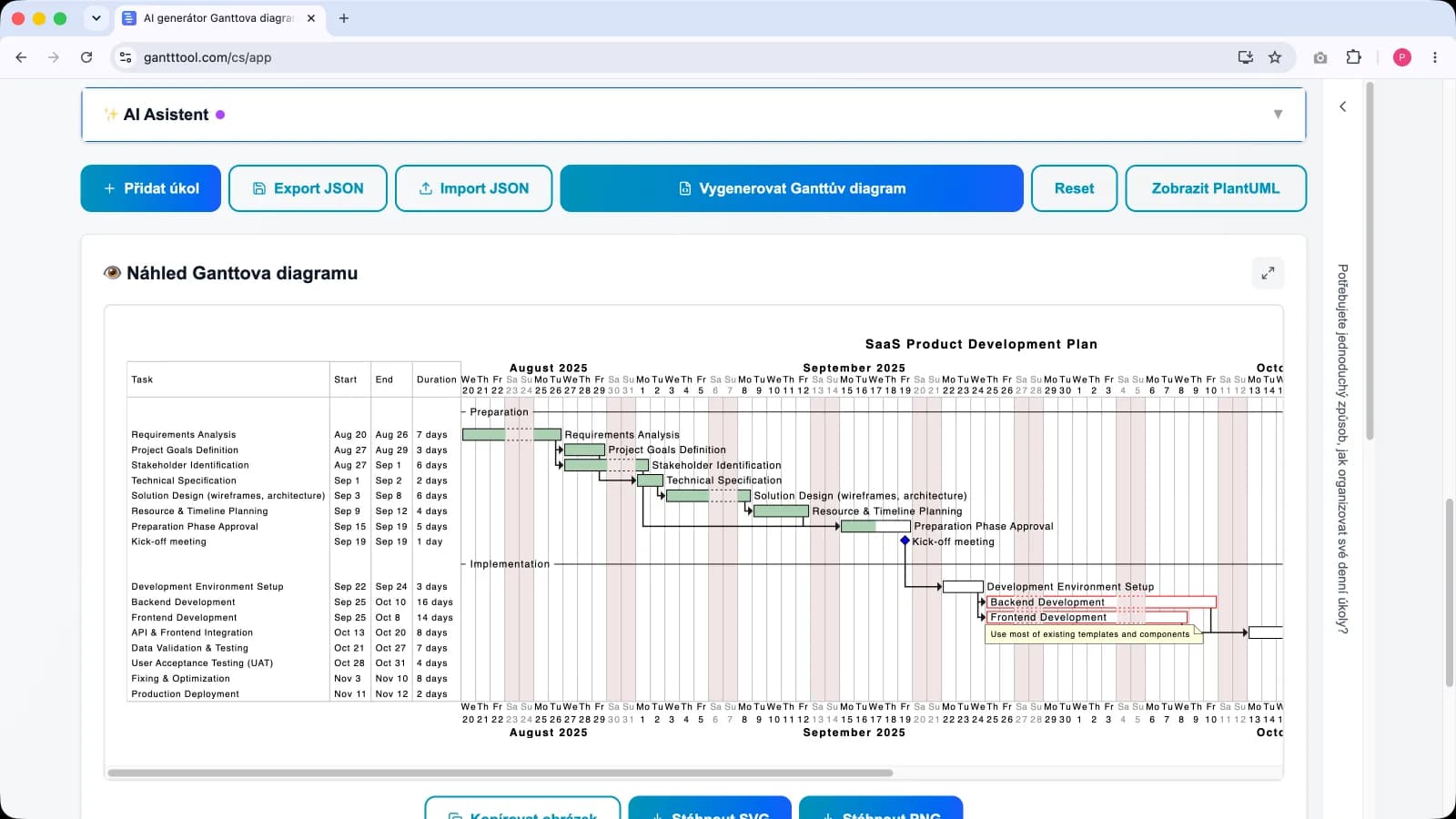Click Zobrazit PlantUML button
Image resolution: width=1456 pixels, height=819 pixels.
pyautogui.click(x=1216, y=188)
